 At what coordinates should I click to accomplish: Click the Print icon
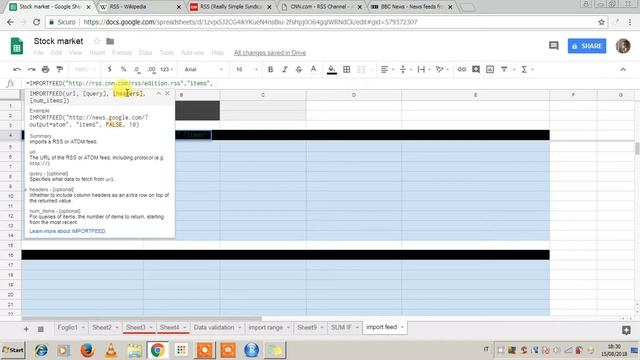(45, 69)
